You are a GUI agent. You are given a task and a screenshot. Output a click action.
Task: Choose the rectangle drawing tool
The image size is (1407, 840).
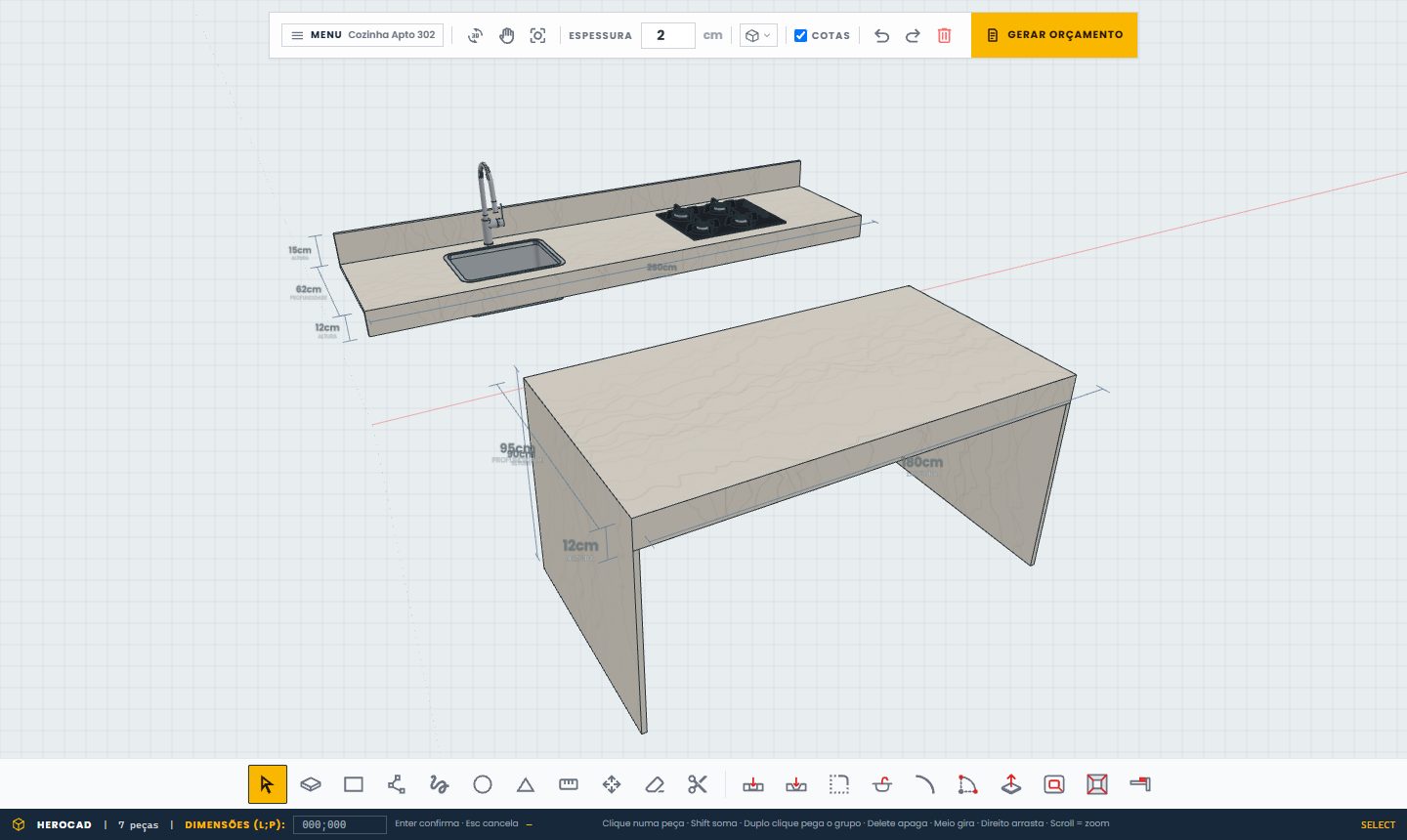pos(354,784)
